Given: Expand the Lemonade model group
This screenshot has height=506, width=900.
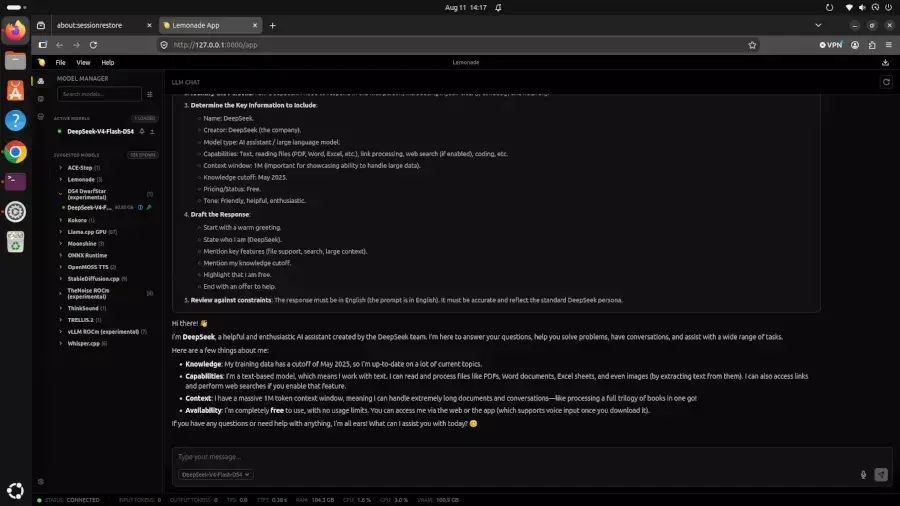Looking at the screenshot, I should [x=60, y=180].
